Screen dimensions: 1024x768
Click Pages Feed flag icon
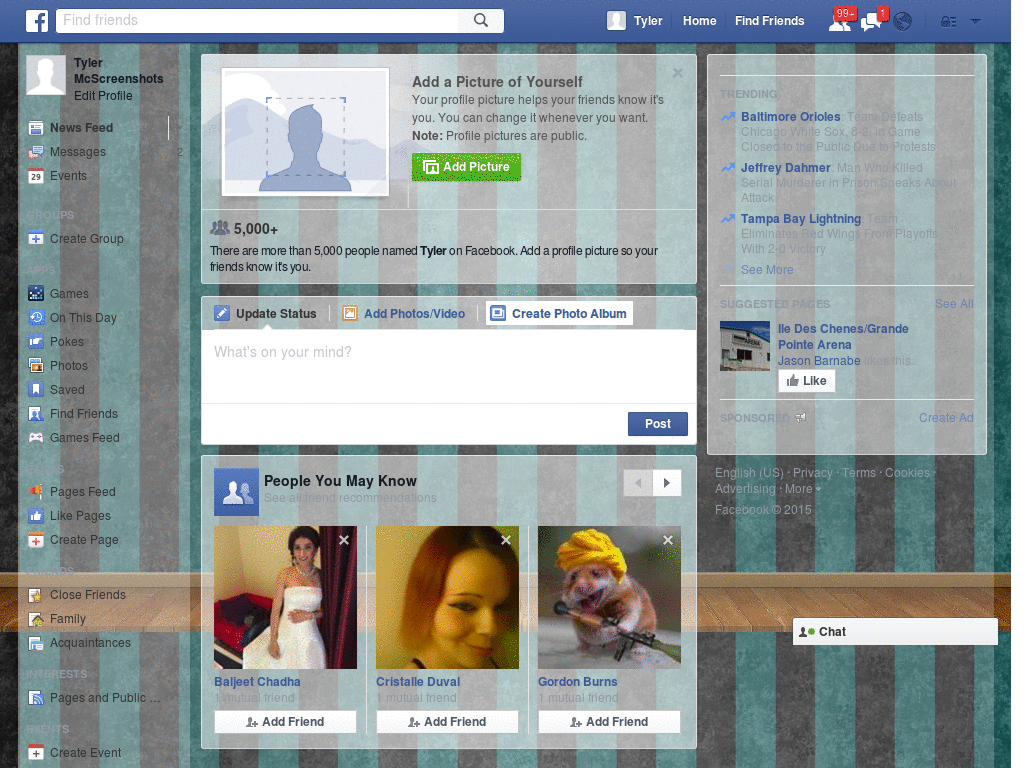click(36, 492)
